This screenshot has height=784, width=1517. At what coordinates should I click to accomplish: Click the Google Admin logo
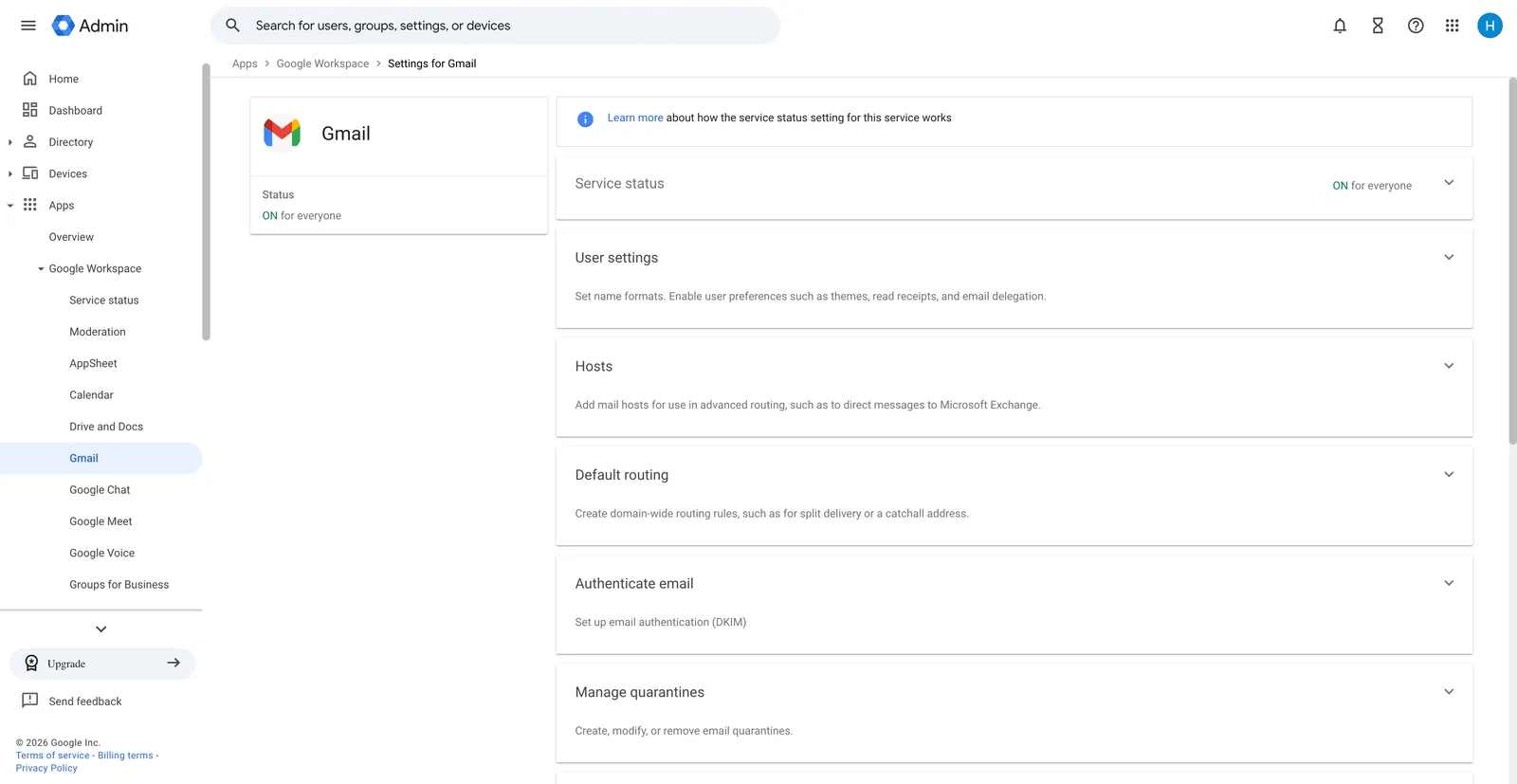[90, 26]
